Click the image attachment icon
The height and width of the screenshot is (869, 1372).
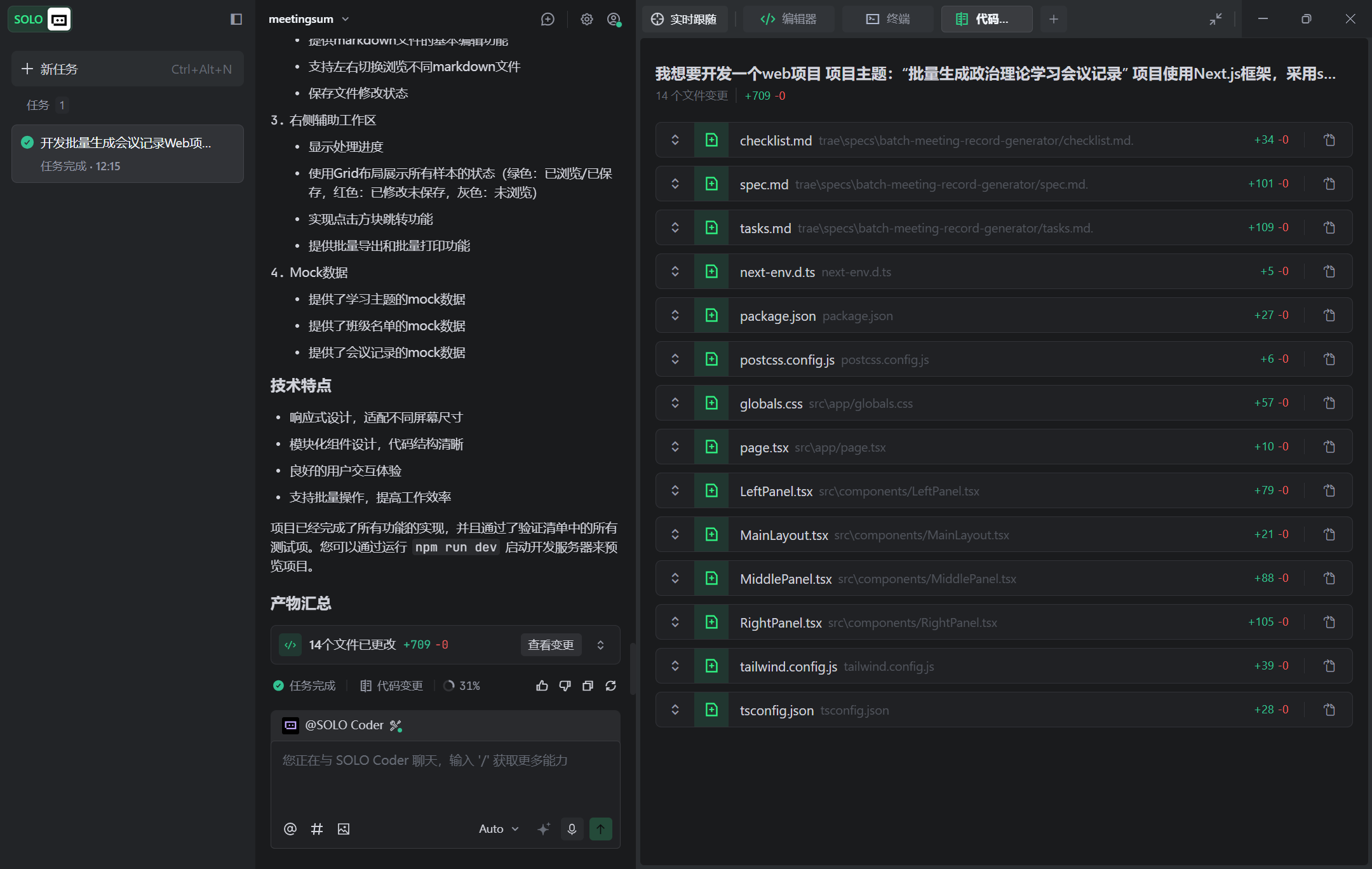[x=344, y=828]
